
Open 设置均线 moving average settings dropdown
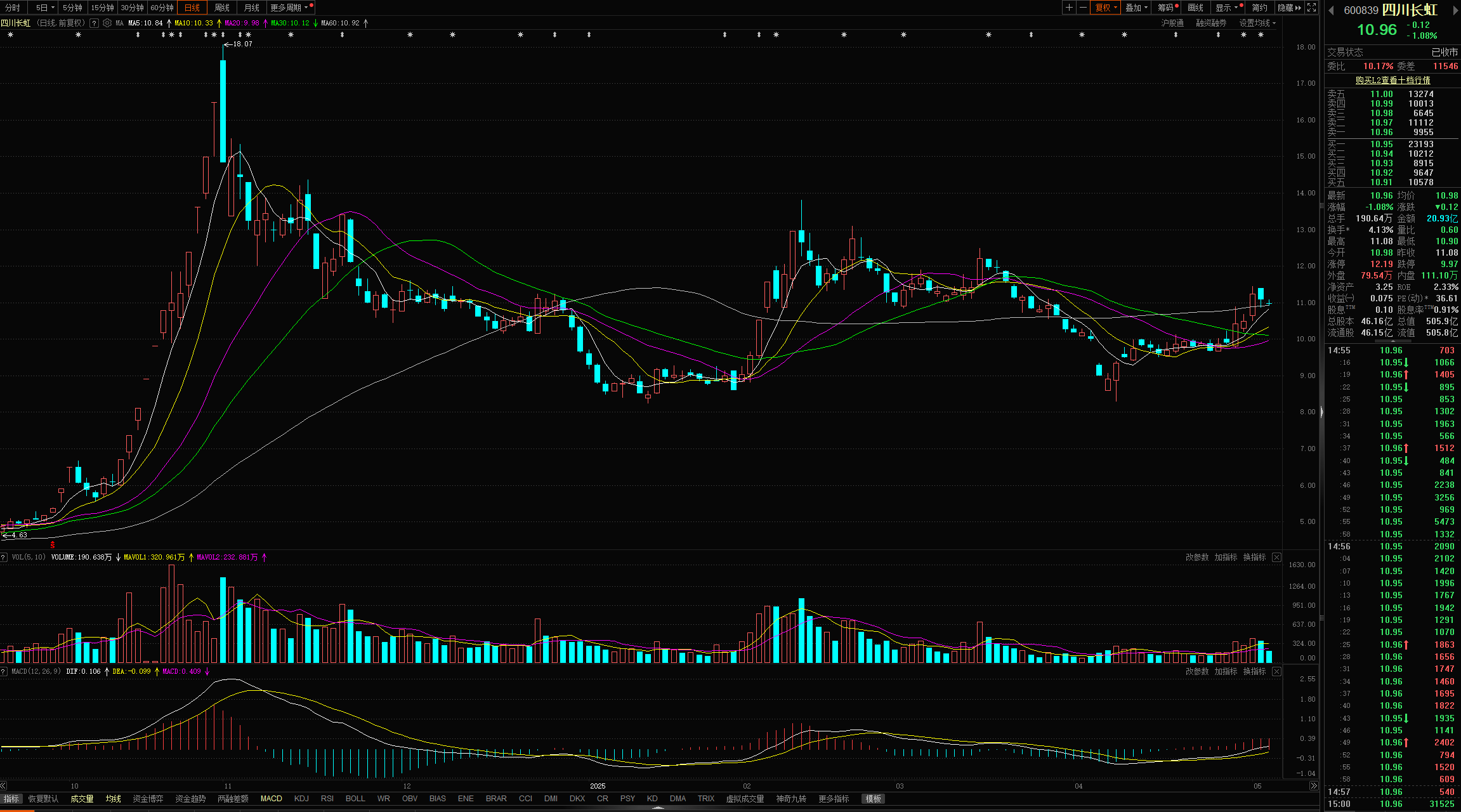click(1257, 23)
